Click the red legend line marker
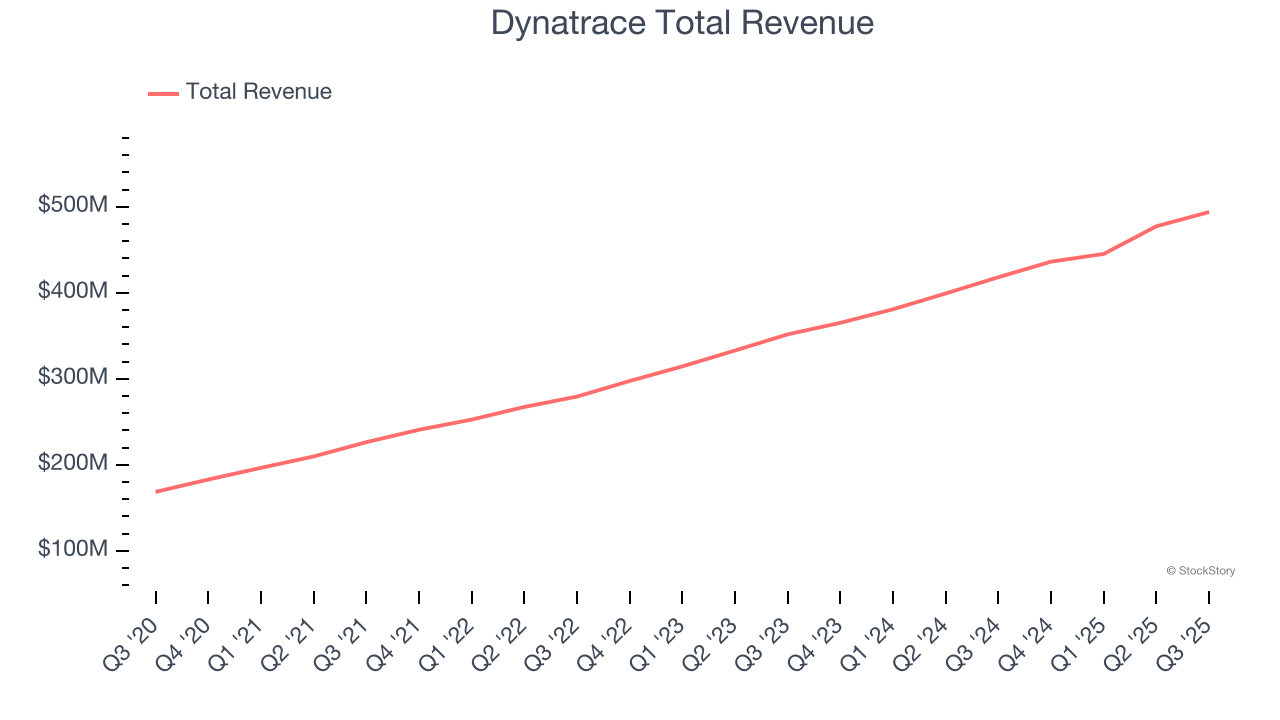This screenshot has height=720, width=1280. pyautogui.click(x=164, y=91)
